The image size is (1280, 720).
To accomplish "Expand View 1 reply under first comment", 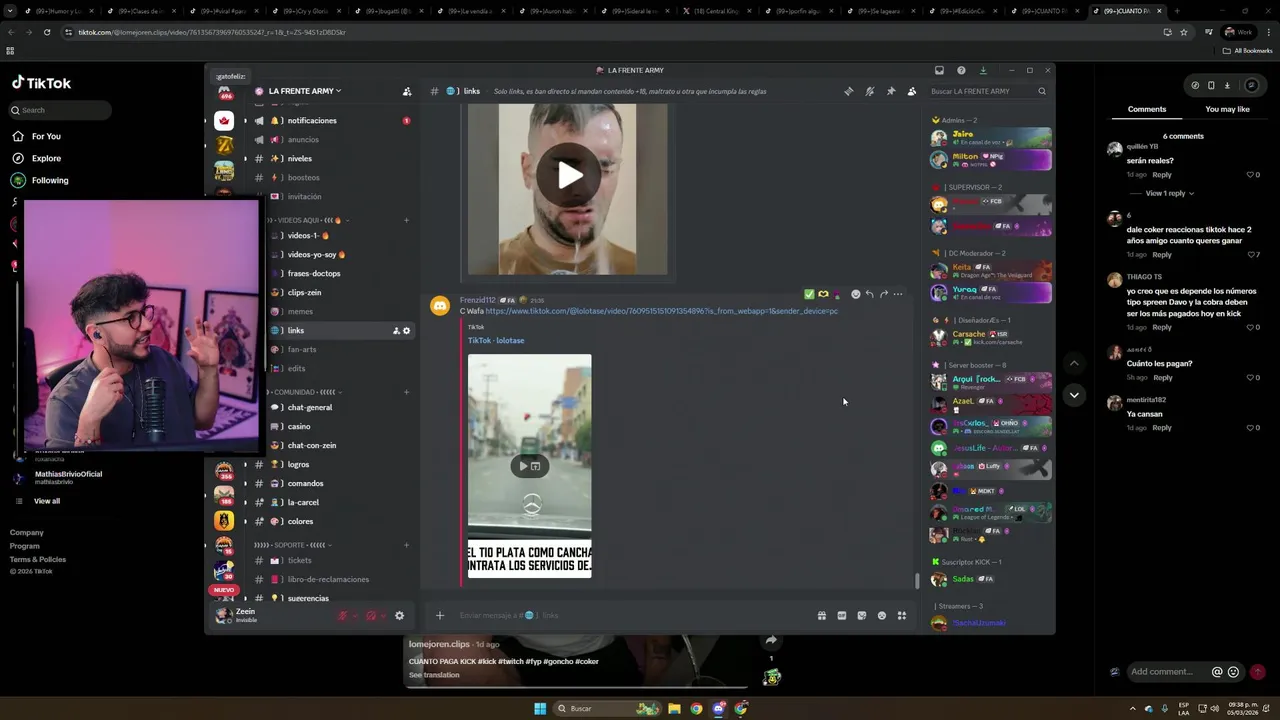I will click(x=1169, y=193).
